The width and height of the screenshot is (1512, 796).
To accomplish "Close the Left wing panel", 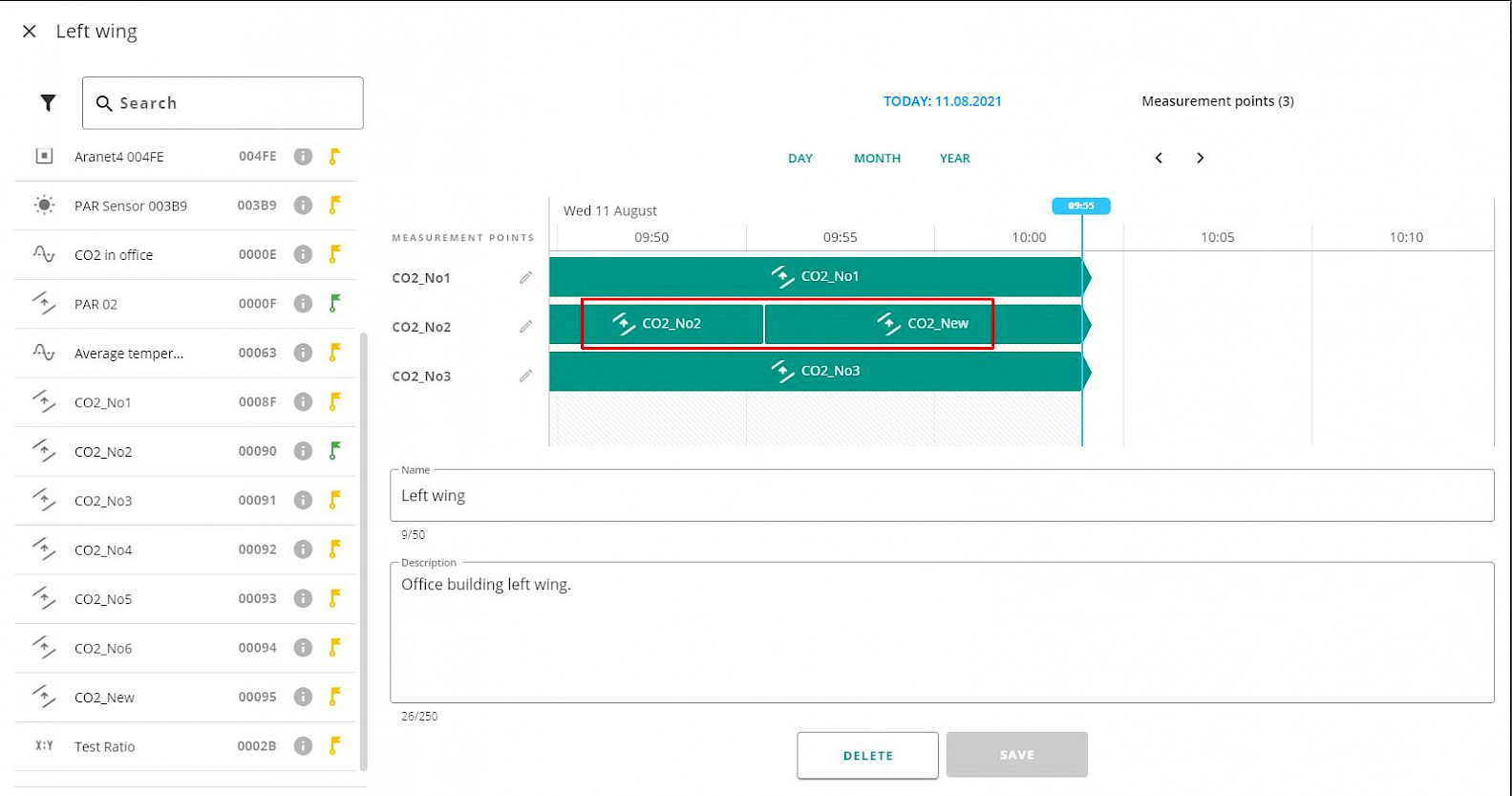I will (x=30, y=32).
